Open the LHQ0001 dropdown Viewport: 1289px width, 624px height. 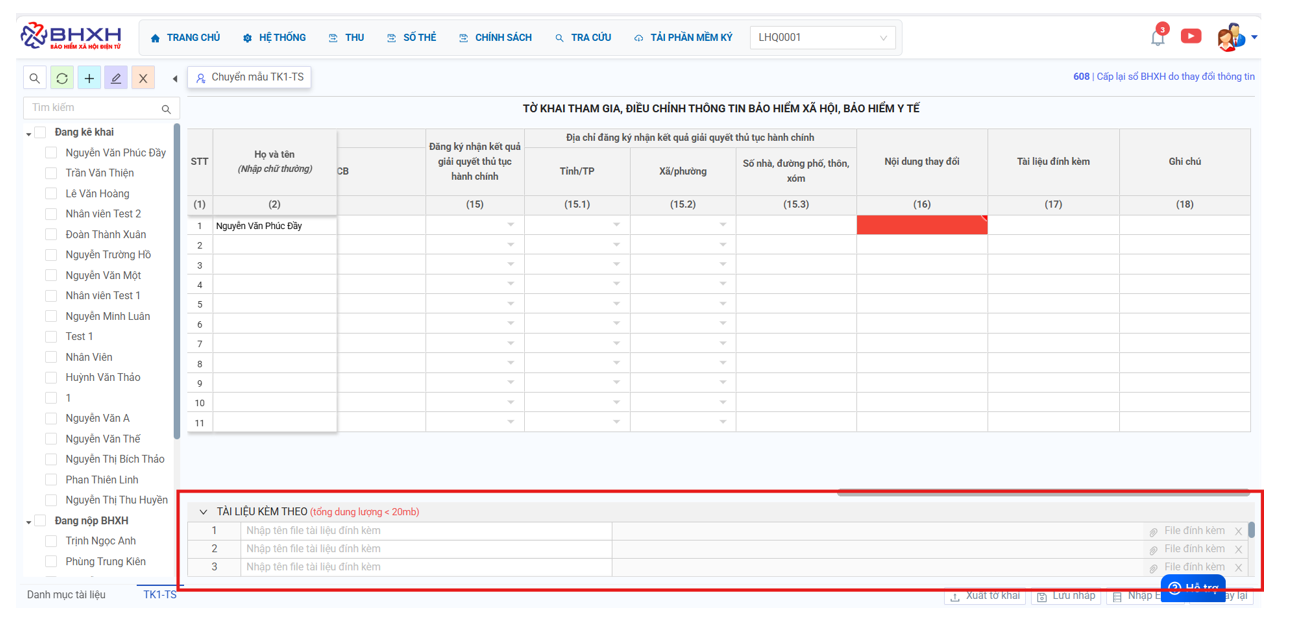click(822, 38)
